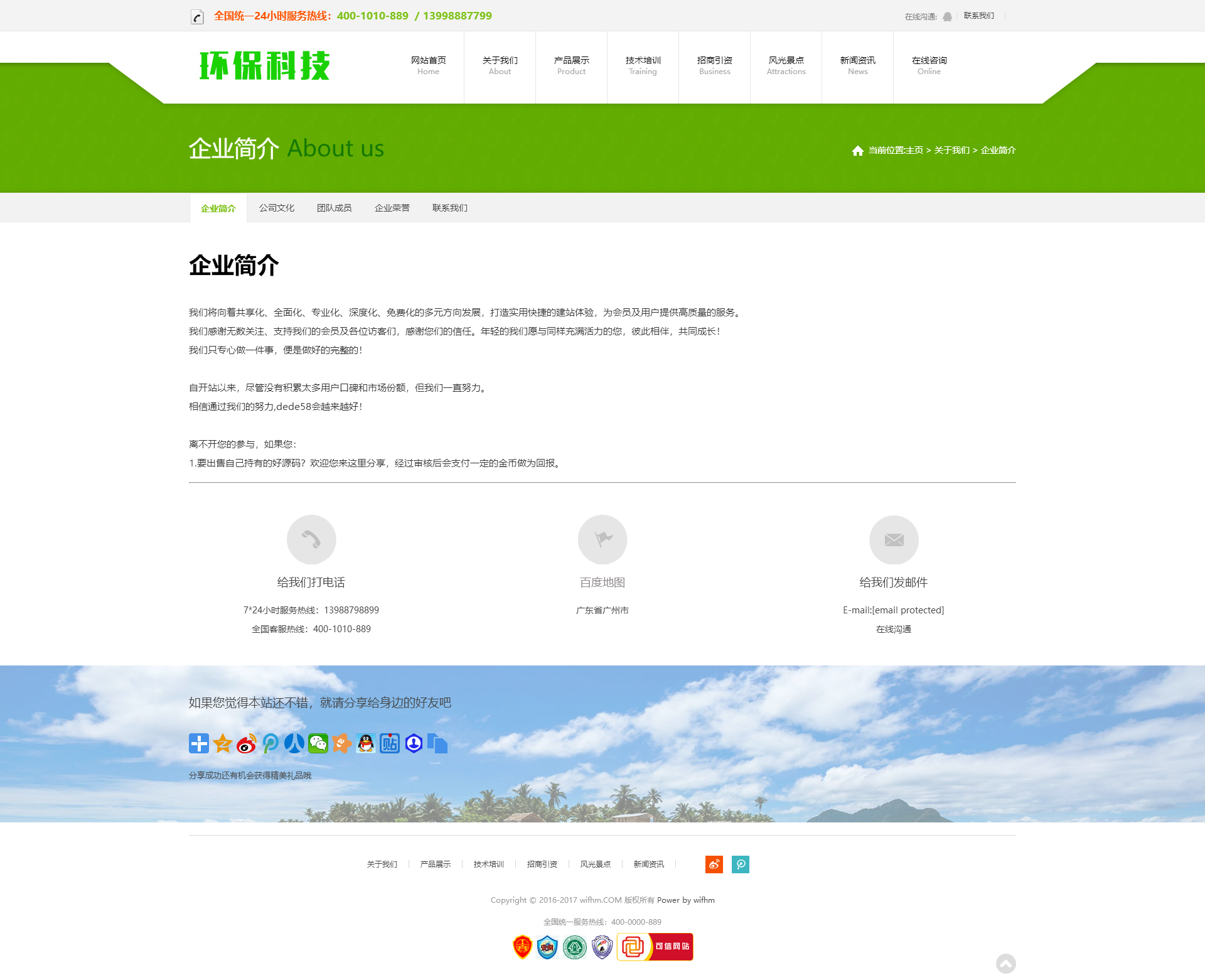Click the WeChat share icon

click(x=318, y=743)
